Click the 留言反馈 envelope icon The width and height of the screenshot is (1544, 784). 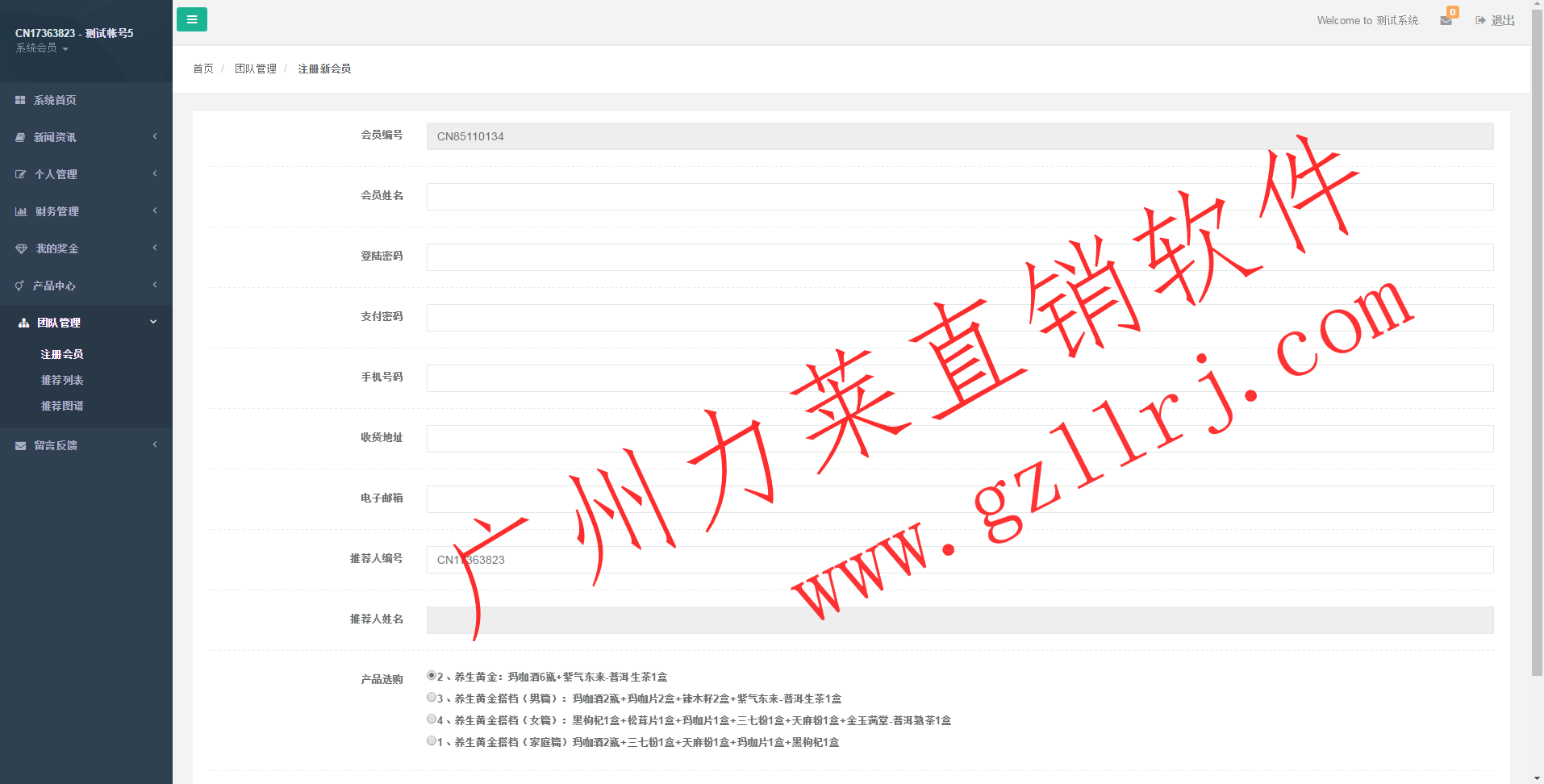tap(20, 445)
